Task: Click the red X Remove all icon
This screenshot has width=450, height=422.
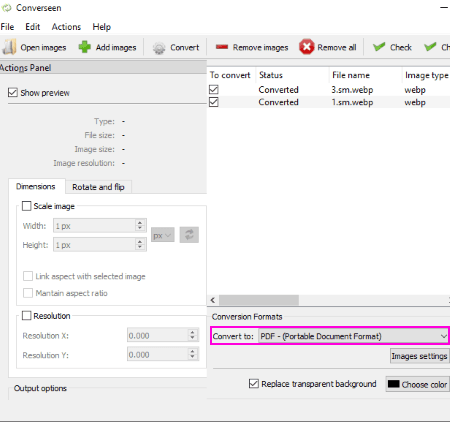Action: click(306, 47)
